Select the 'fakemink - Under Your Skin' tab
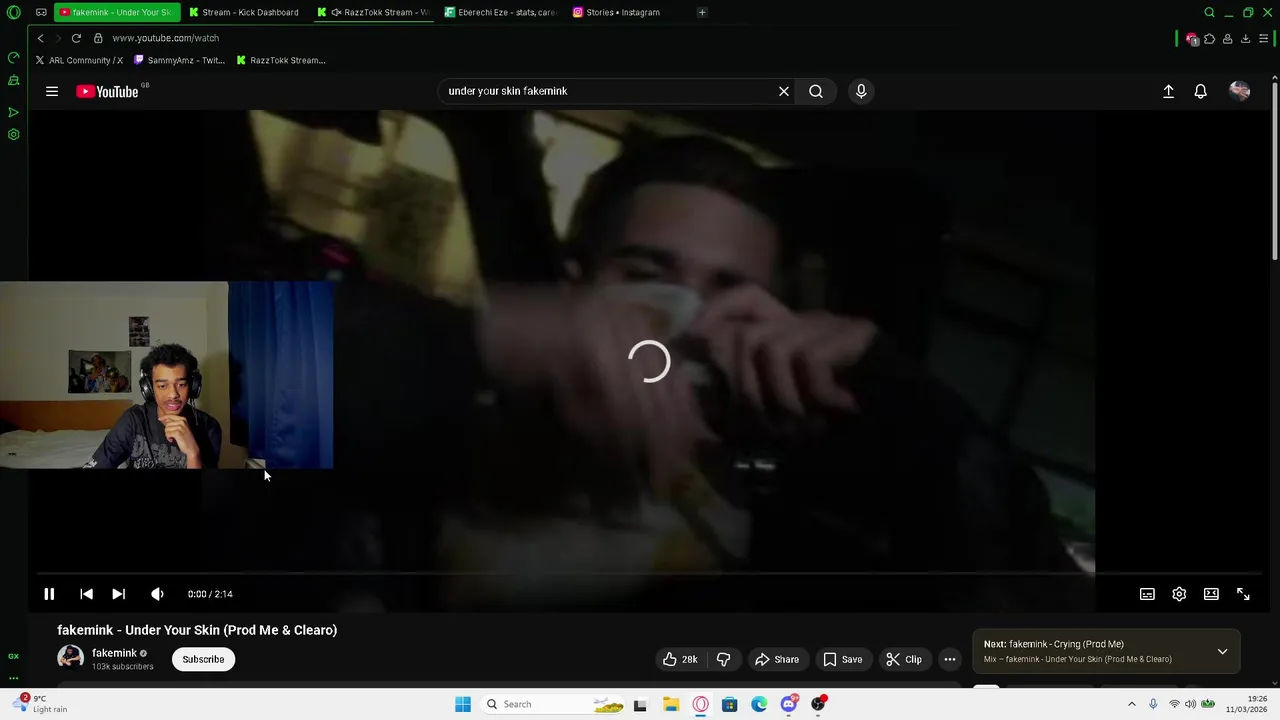This screenshot has height=720, width=1280. 115,12
